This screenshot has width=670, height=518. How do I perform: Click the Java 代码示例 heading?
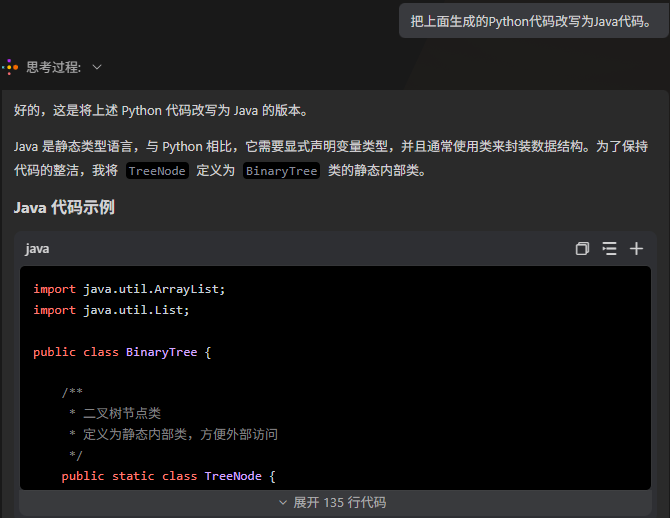64,208
